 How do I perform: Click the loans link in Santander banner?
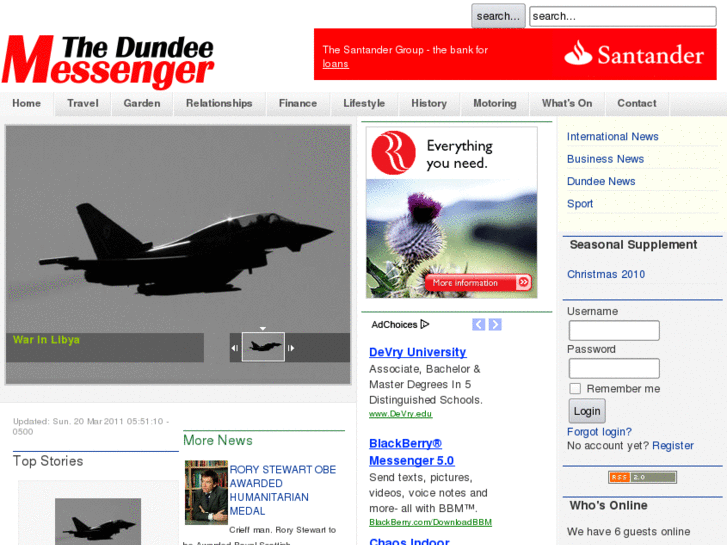tap(335, 64)
